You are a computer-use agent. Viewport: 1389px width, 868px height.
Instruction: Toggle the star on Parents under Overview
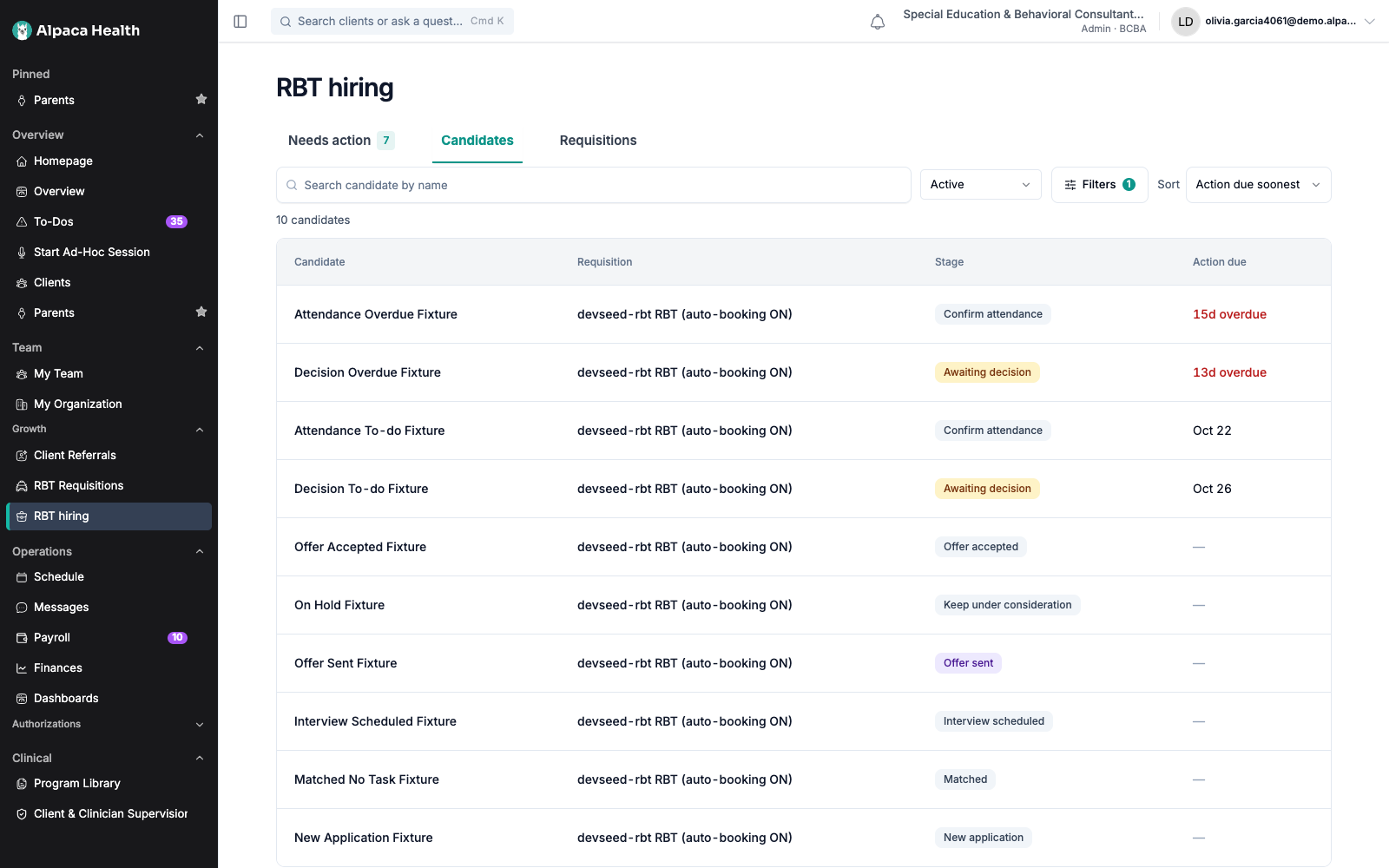point(201,312)
